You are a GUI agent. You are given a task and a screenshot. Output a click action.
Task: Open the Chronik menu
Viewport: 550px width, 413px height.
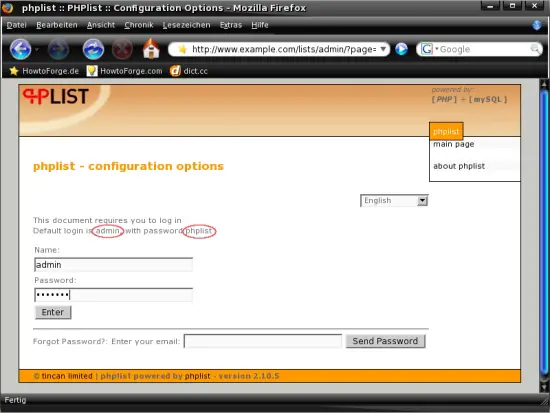pos(139,25)
